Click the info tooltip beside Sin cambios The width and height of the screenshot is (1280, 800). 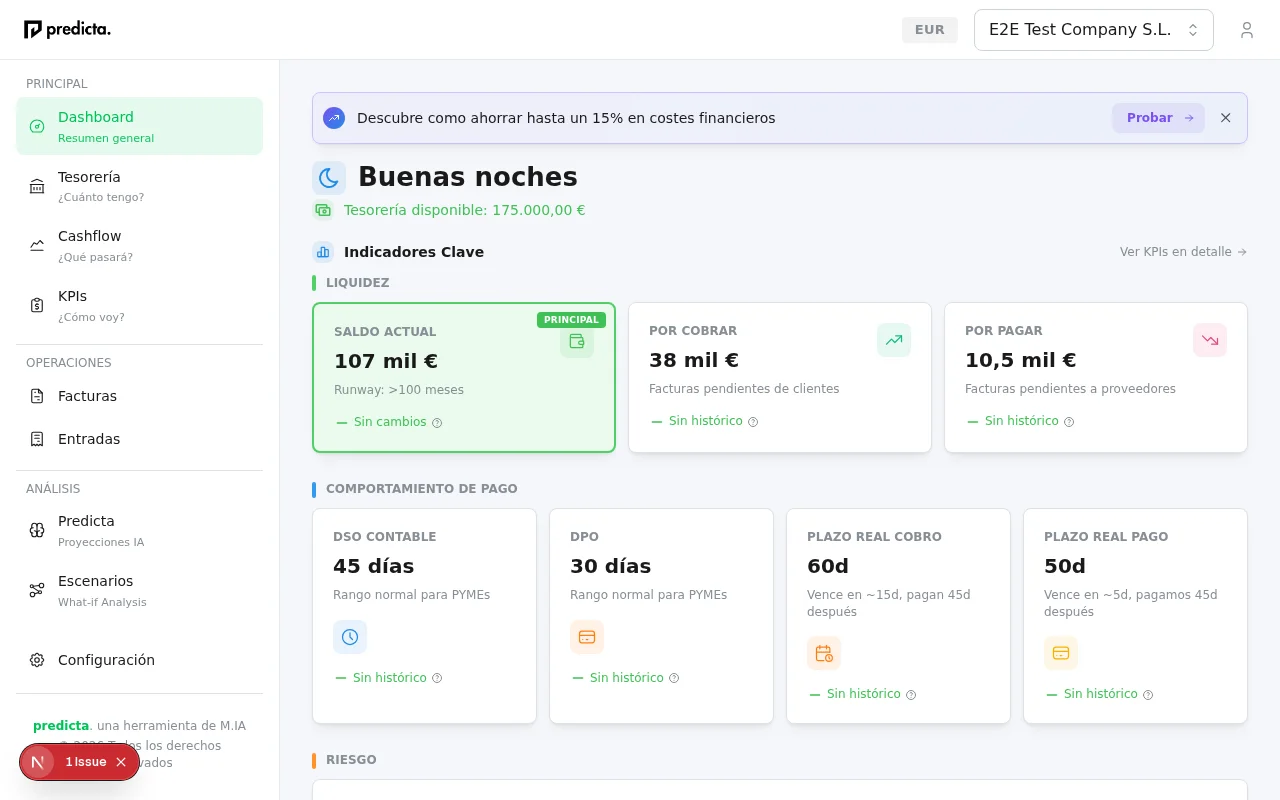point(437,422)
